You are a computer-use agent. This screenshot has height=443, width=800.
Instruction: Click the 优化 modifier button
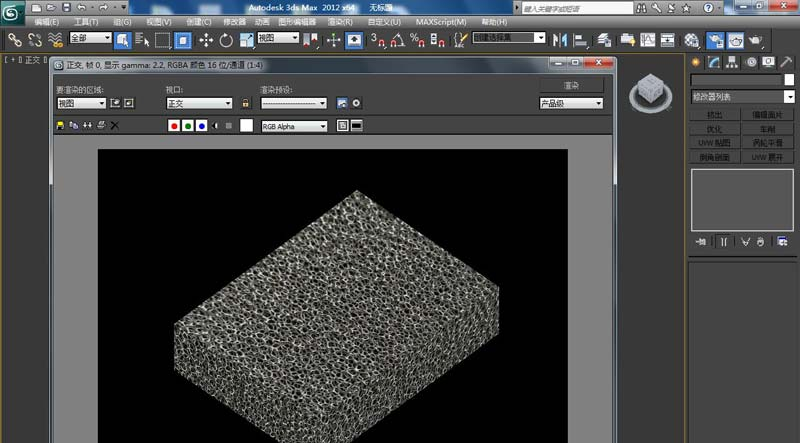click(x=714, y=129)
